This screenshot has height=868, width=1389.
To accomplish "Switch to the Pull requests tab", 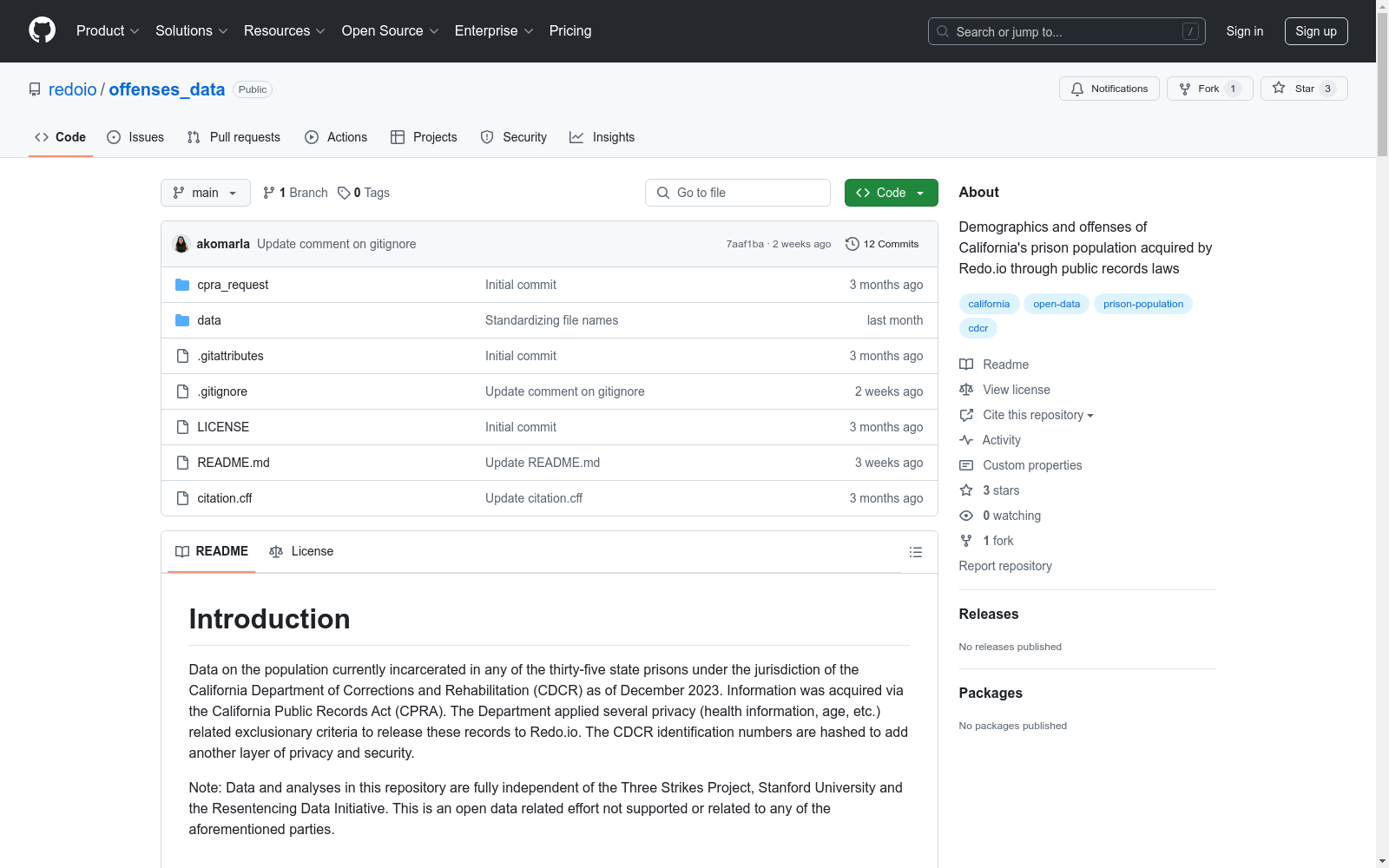I will [234, 137].
